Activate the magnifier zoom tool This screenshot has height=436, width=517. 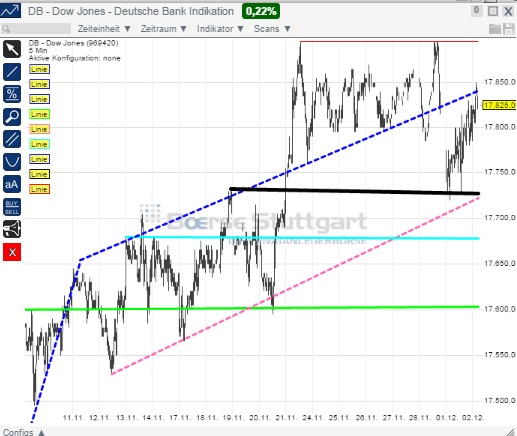click(12, 117)
